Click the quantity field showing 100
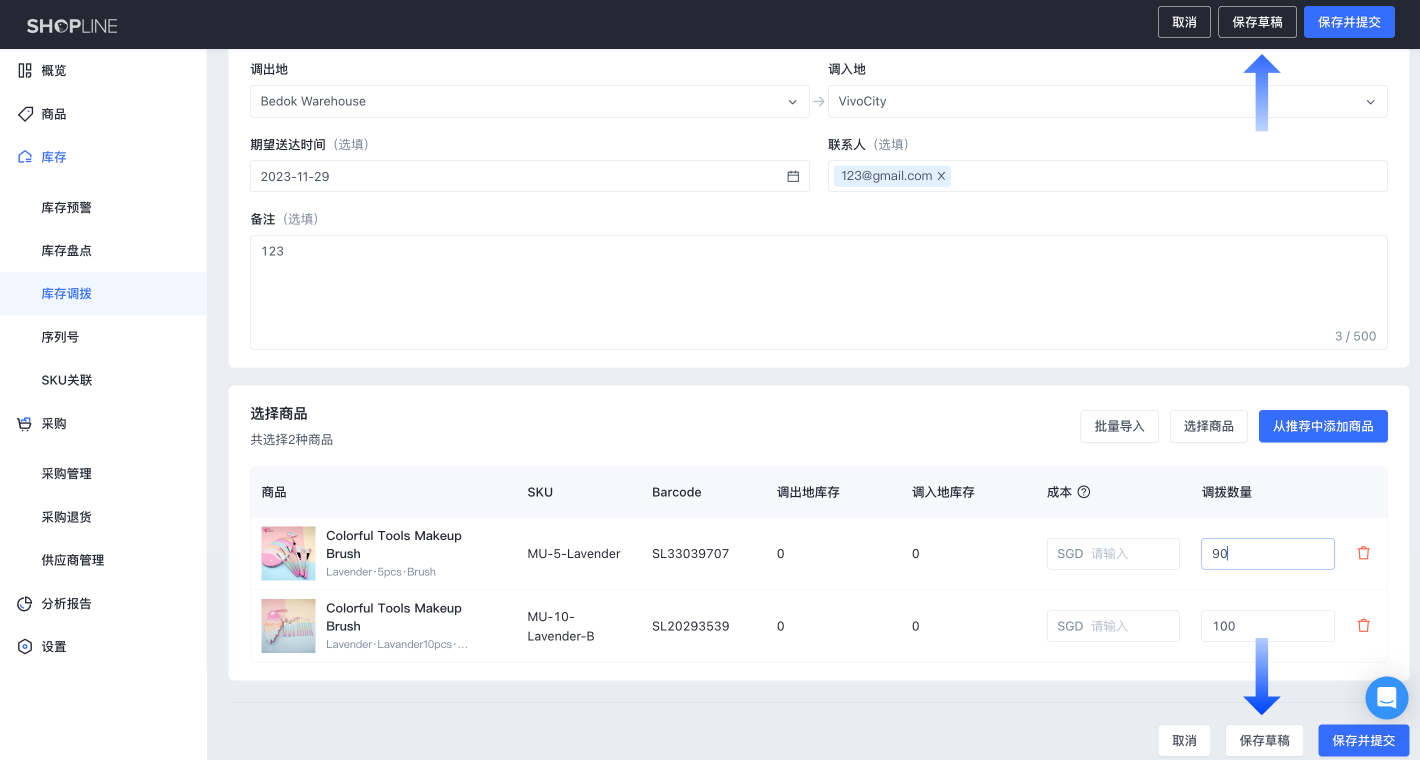Viewport: 1420px width, 760px height. (x=1268, y=626)
